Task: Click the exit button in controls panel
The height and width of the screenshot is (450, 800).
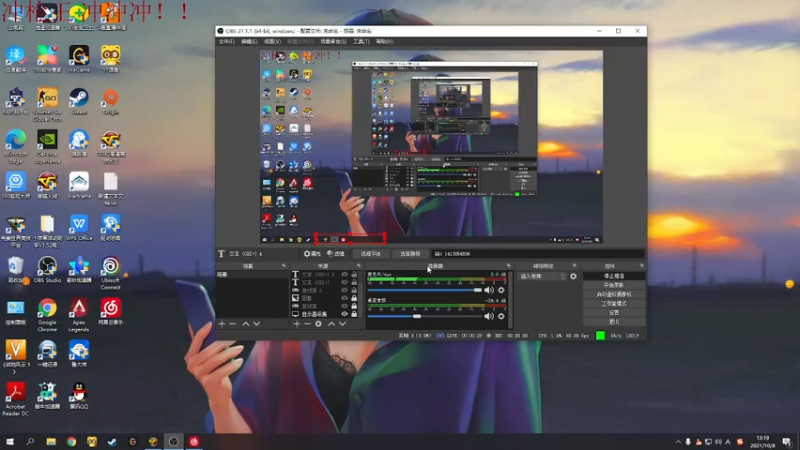Action: (614, 322)
